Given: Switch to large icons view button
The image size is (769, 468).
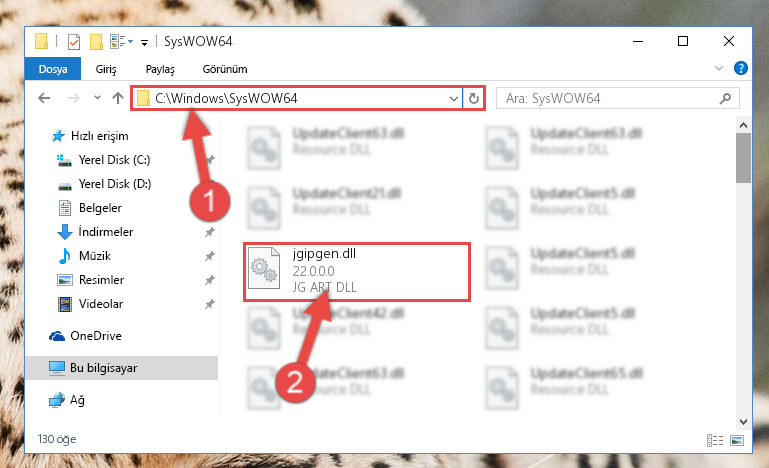Looking at the screenshot, I should [x=737, y=440].
